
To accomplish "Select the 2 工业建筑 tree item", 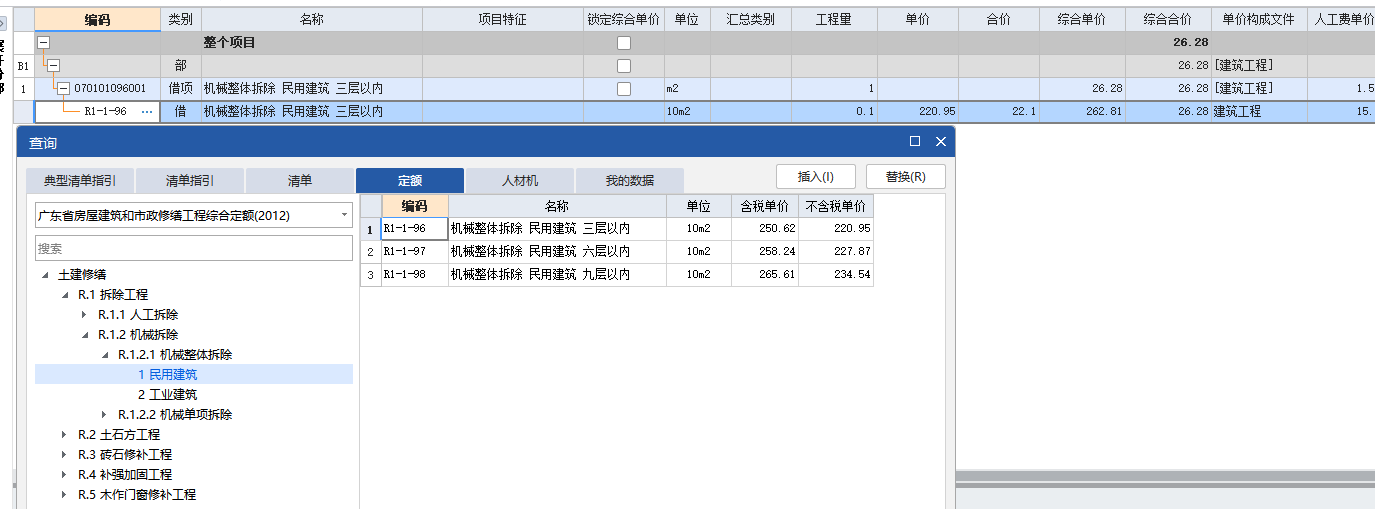I will point(168,395).
